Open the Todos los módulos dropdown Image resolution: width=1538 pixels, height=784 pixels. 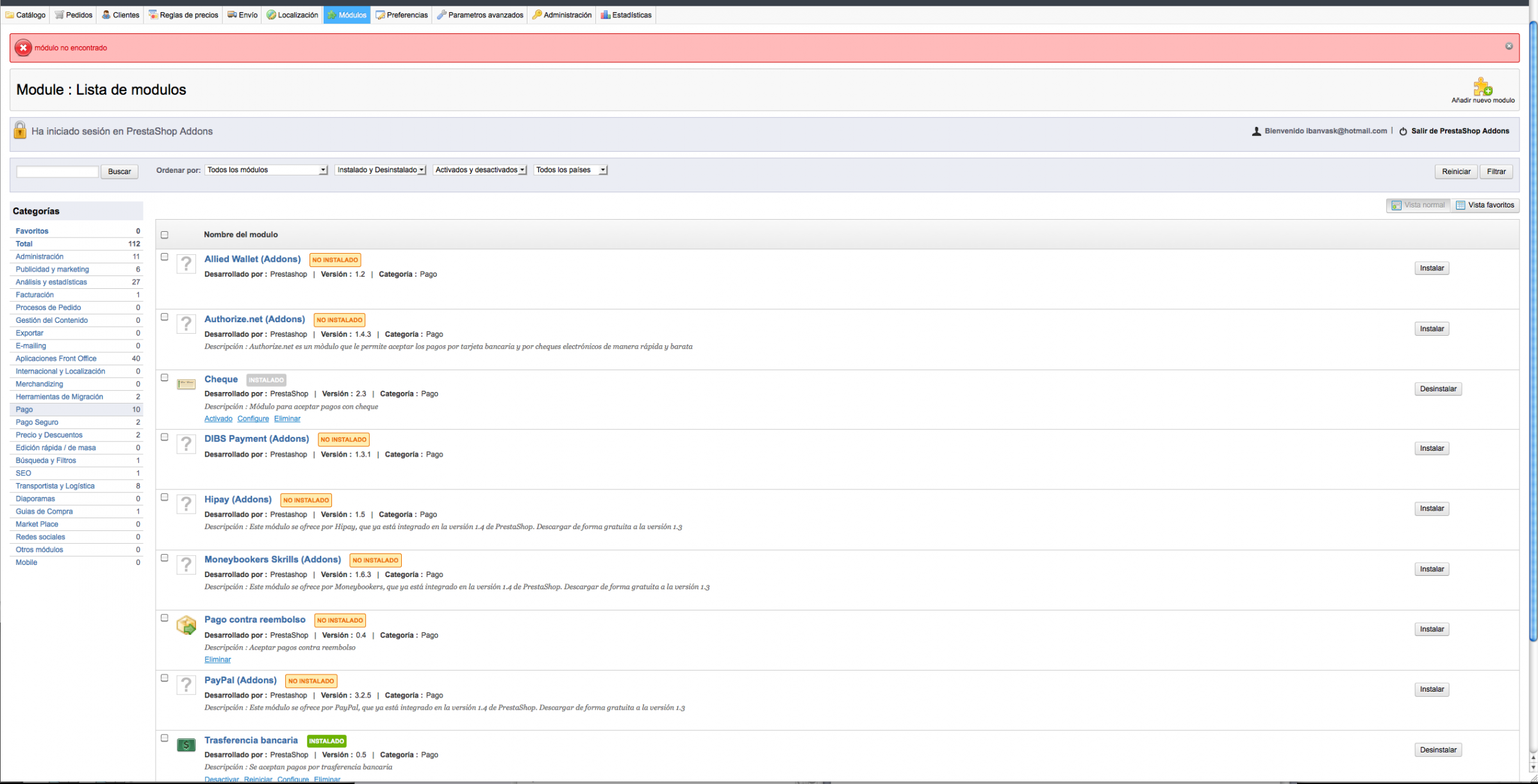pos(266,170)
